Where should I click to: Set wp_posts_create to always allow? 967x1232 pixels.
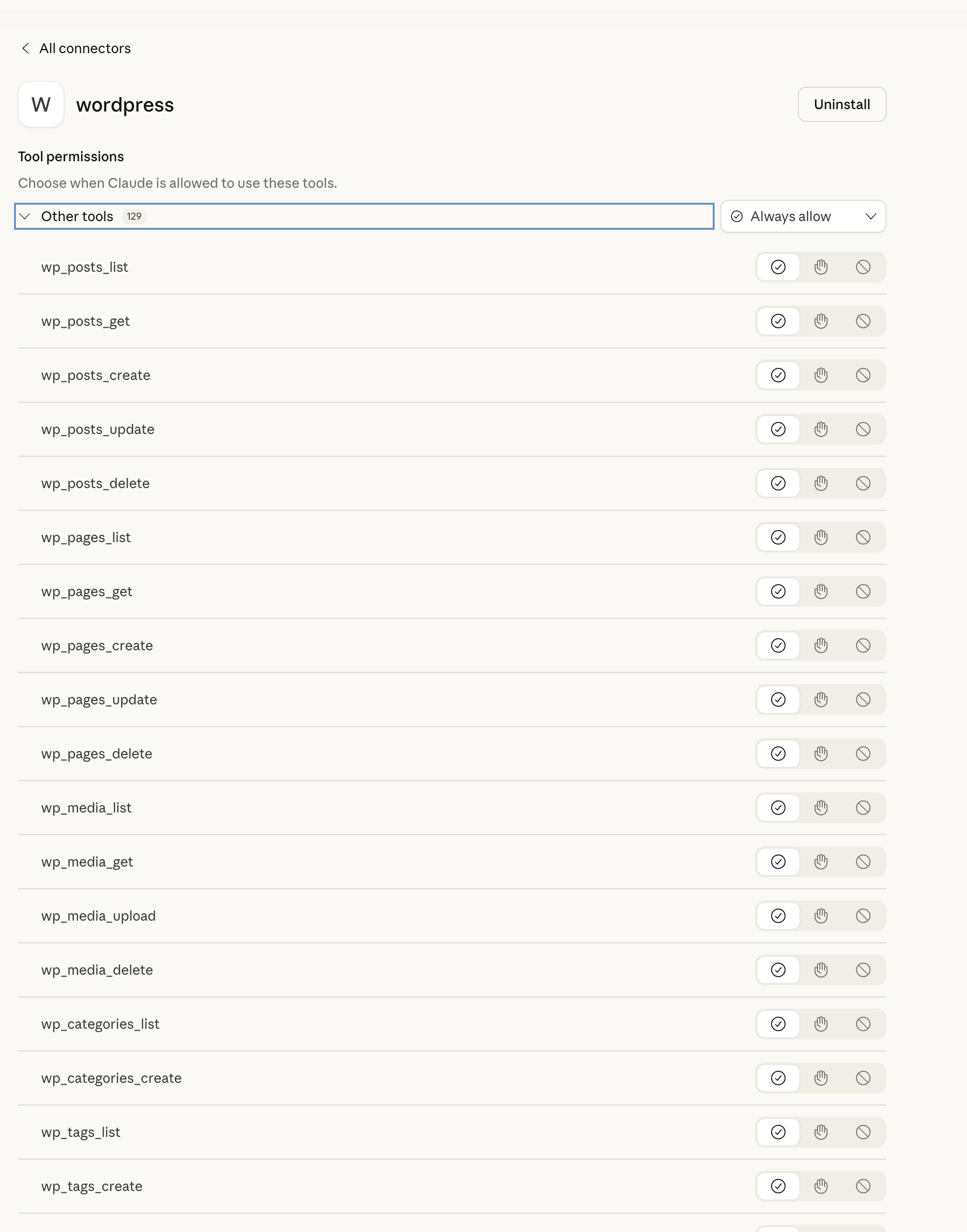tap(778, 375)
